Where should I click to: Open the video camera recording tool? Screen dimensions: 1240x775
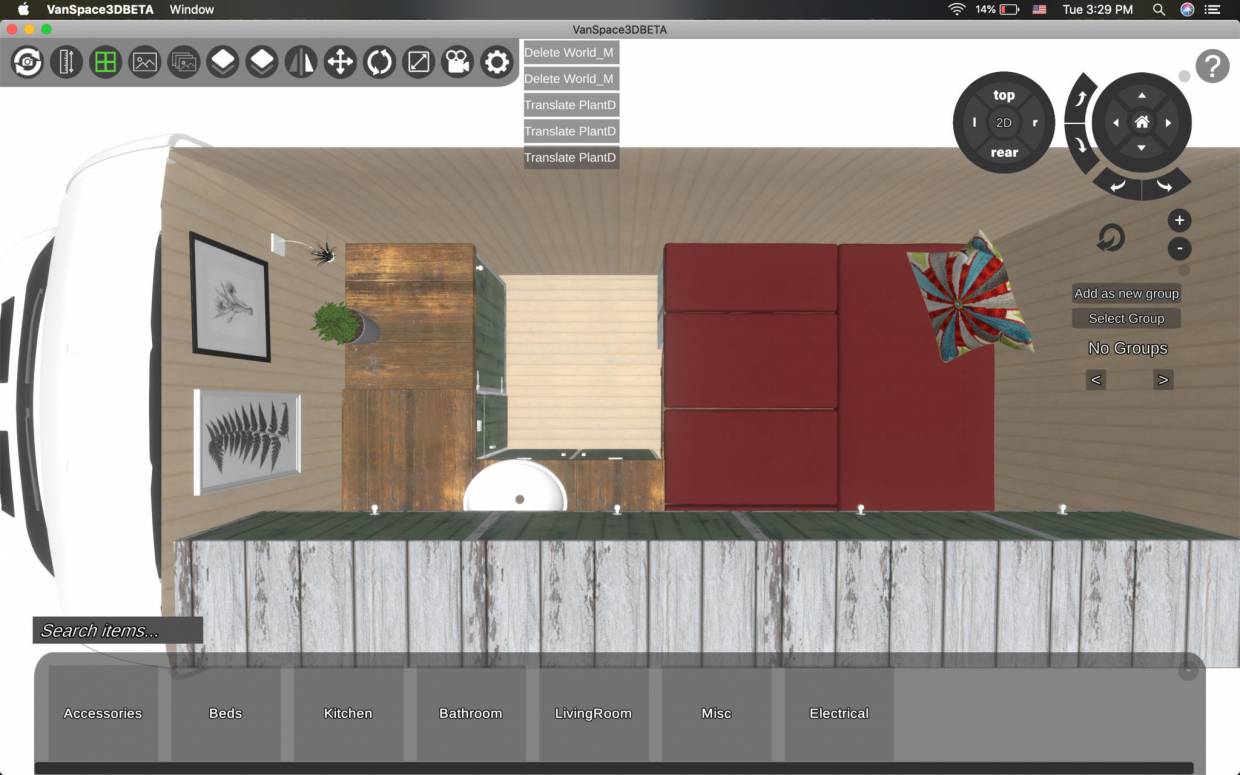[x=457, y=61]
